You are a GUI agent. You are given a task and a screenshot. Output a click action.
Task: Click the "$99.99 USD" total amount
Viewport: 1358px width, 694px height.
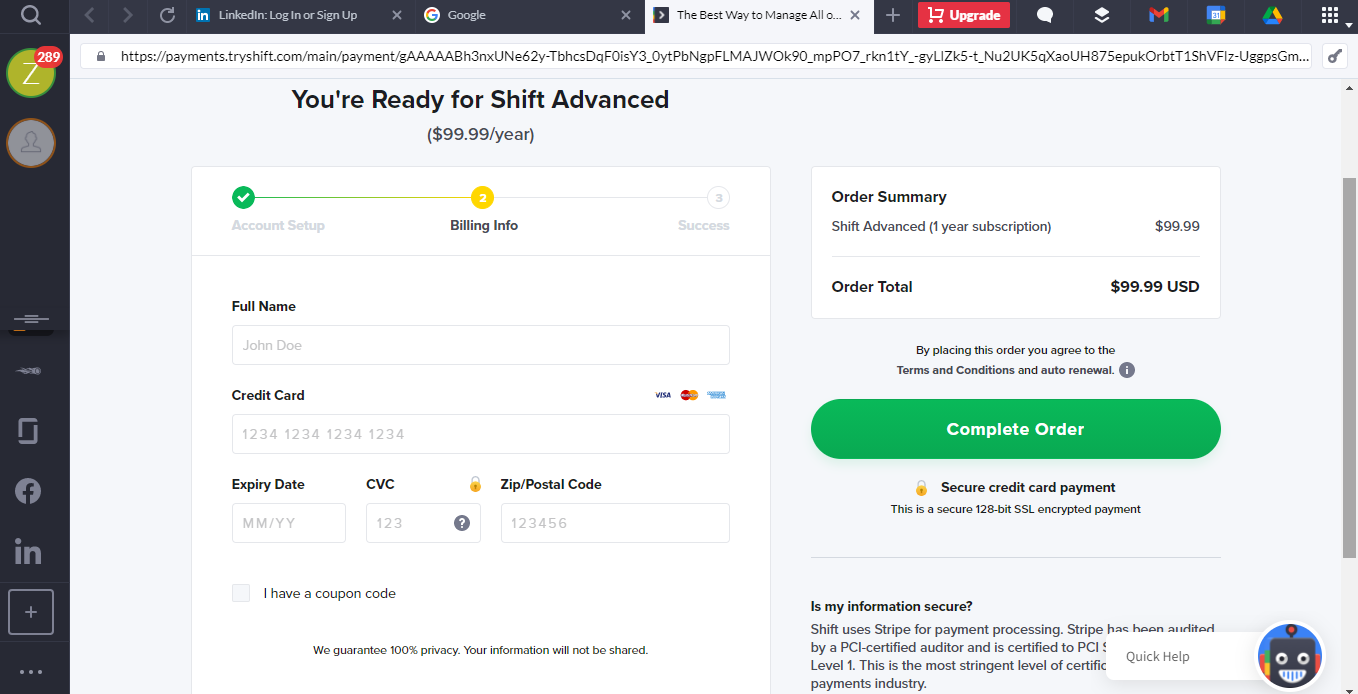1155,287
